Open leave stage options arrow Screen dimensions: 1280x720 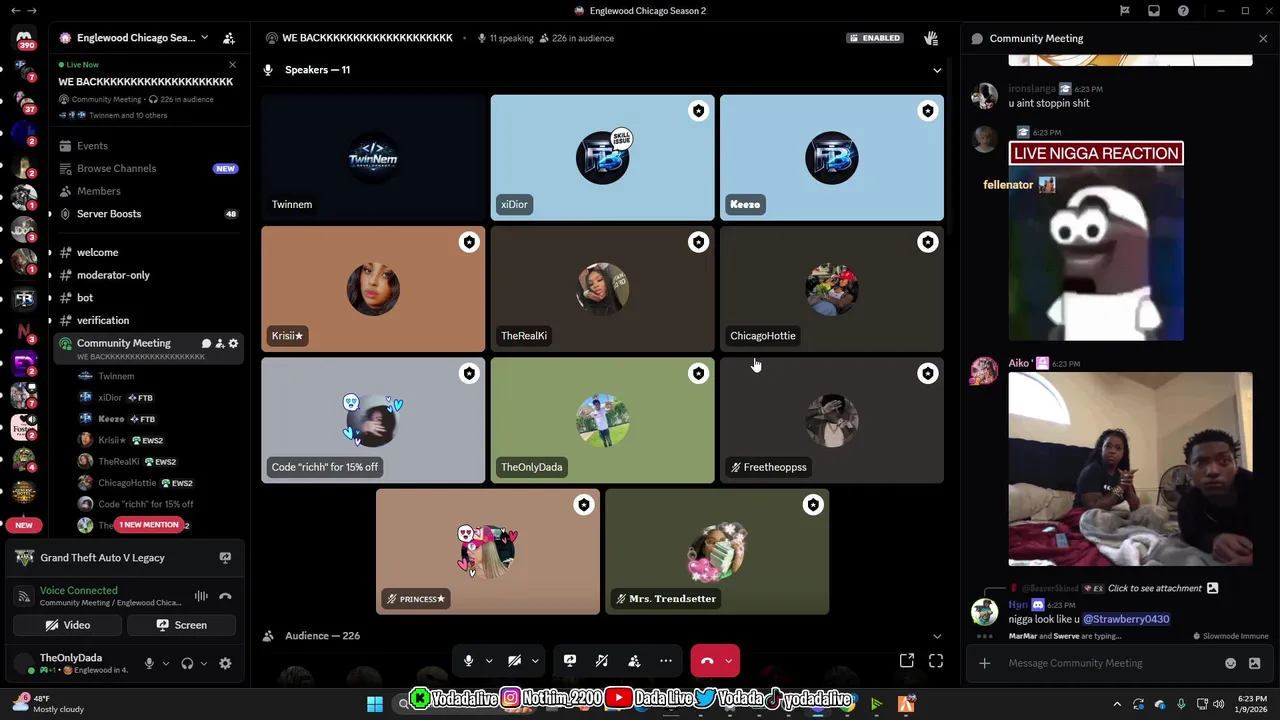(x=729, y=661)
